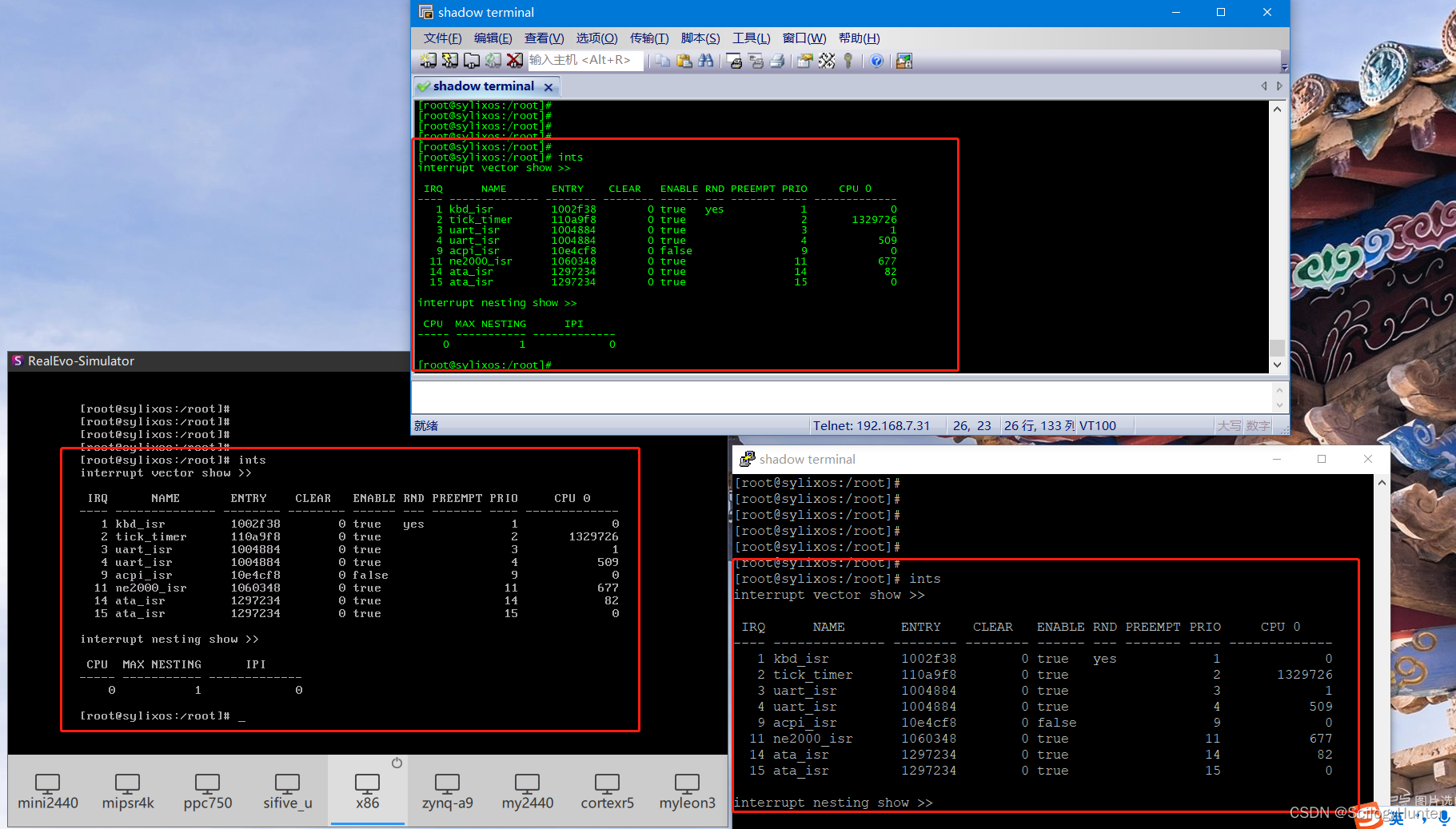Click the Disconnect red X icon
Image resolution: width=1456 pixels, height=829 pixels.
coord(515,61)
